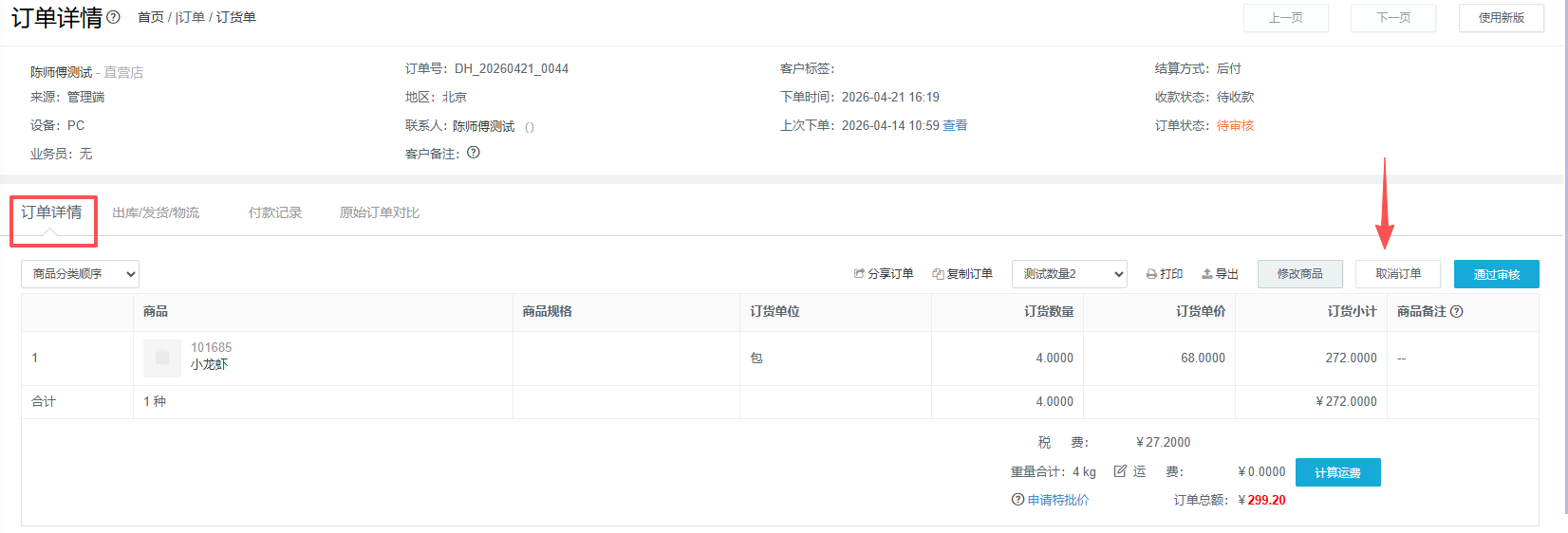Click the 商品备注 column help icon
Viewport: 1568px width, 533px height.
click(x=1457, y=311)
